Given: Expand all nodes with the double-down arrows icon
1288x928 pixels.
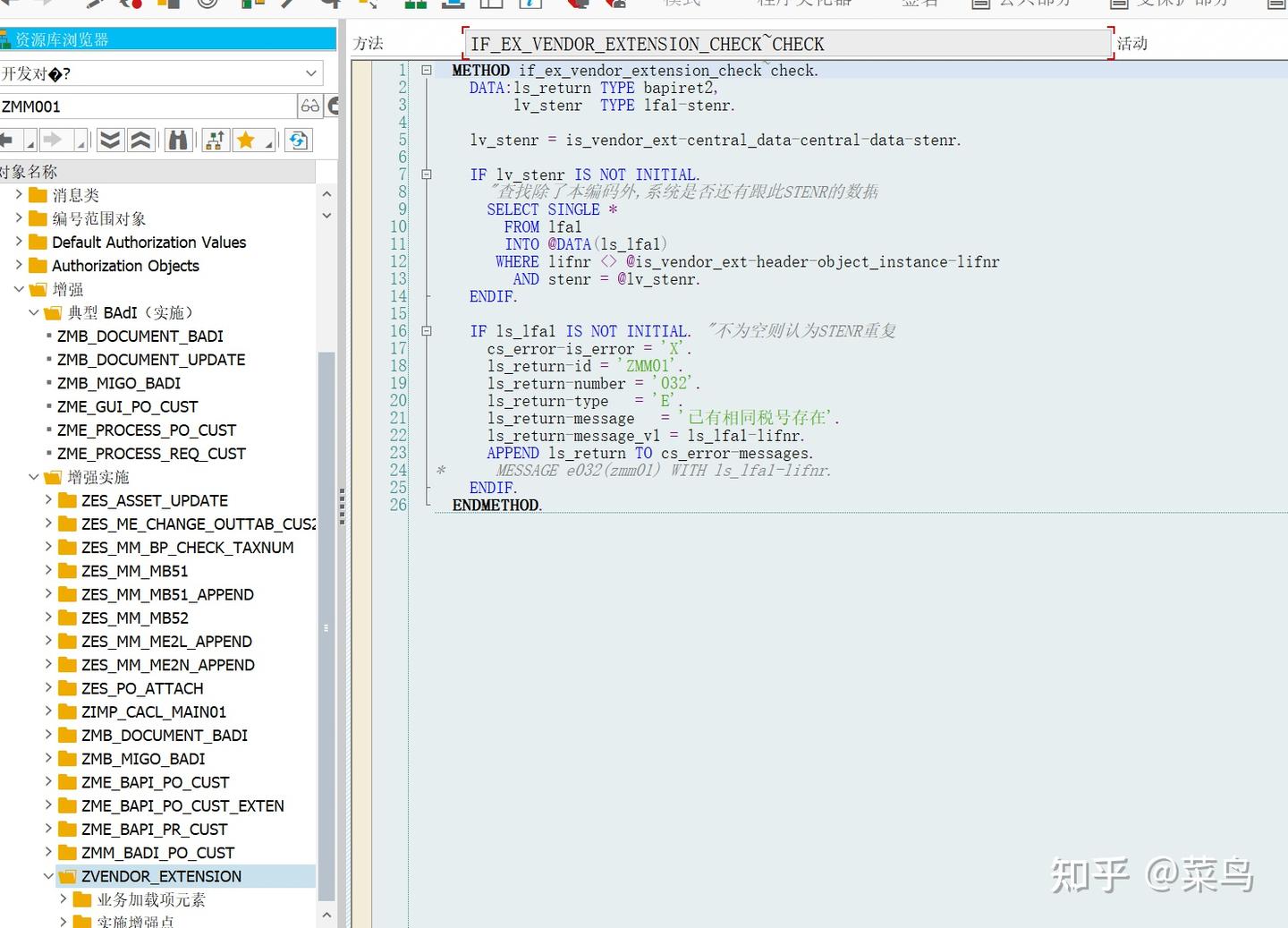Looking at the screenshot, I should tap(109, 140).
